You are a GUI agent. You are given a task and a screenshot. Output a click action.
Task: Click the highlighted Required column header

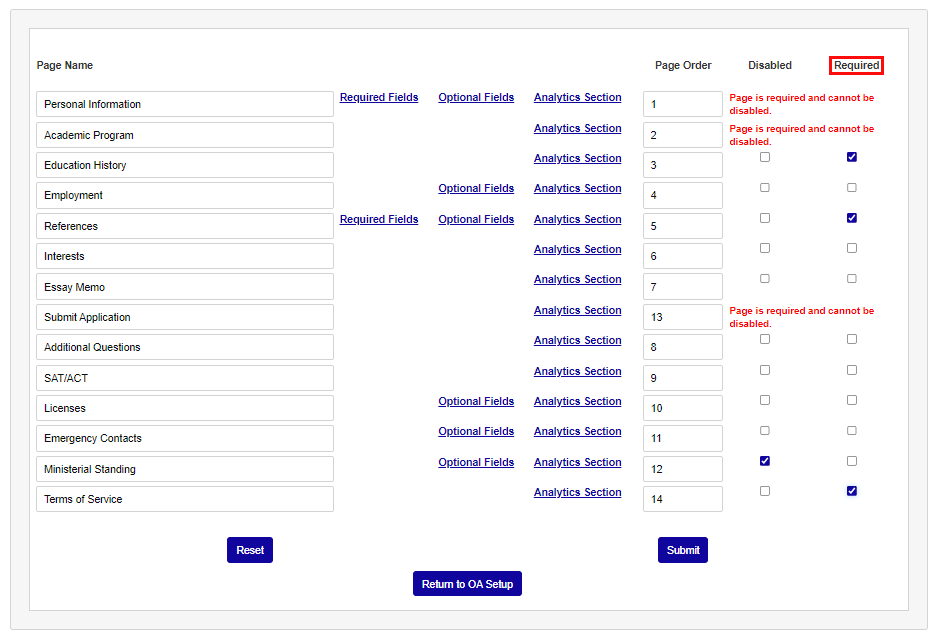click(856, 65)
